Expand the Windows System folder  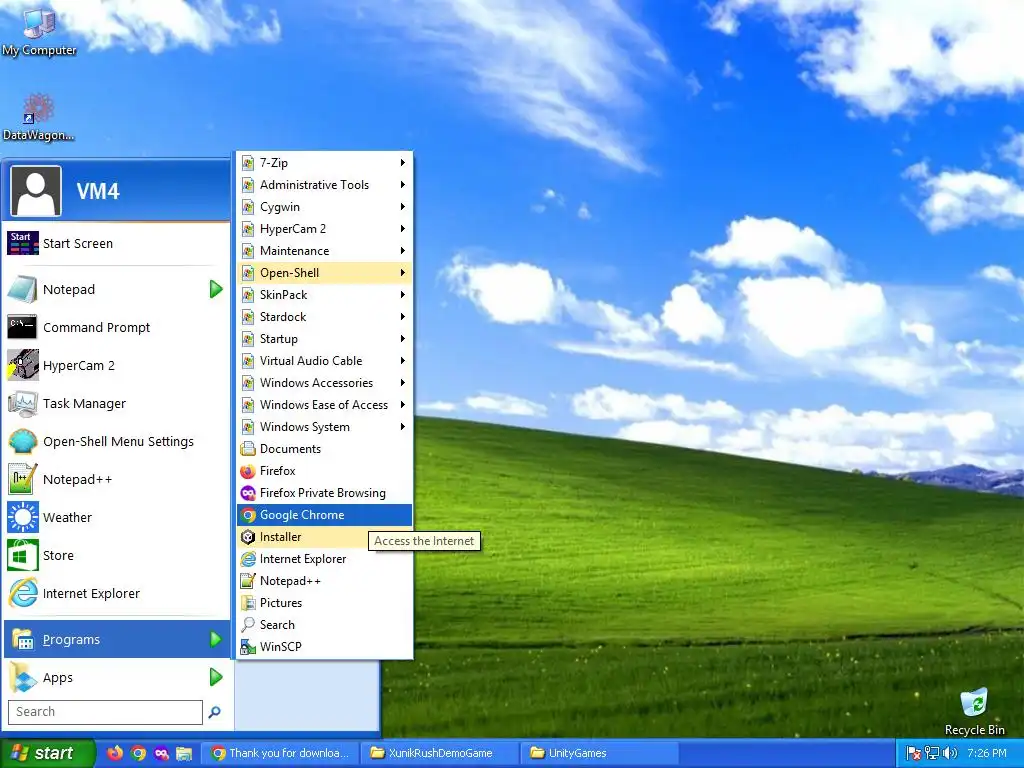[325, 426]
